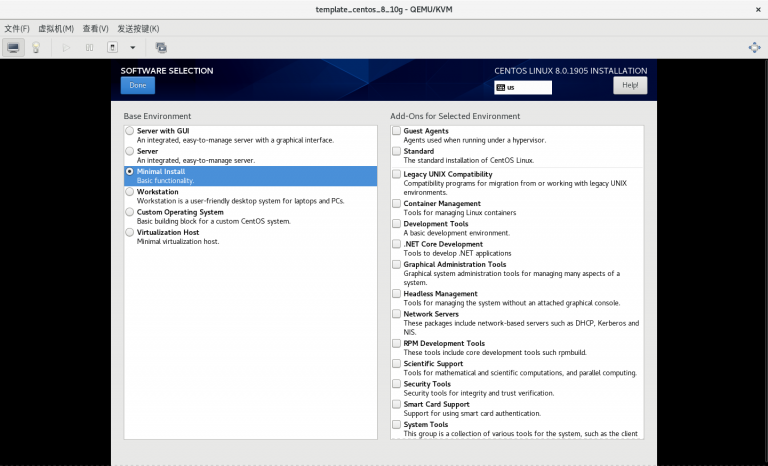768x466 pixels.
Task: Tick the Container Management checkbox
Action: coord(396,203)
